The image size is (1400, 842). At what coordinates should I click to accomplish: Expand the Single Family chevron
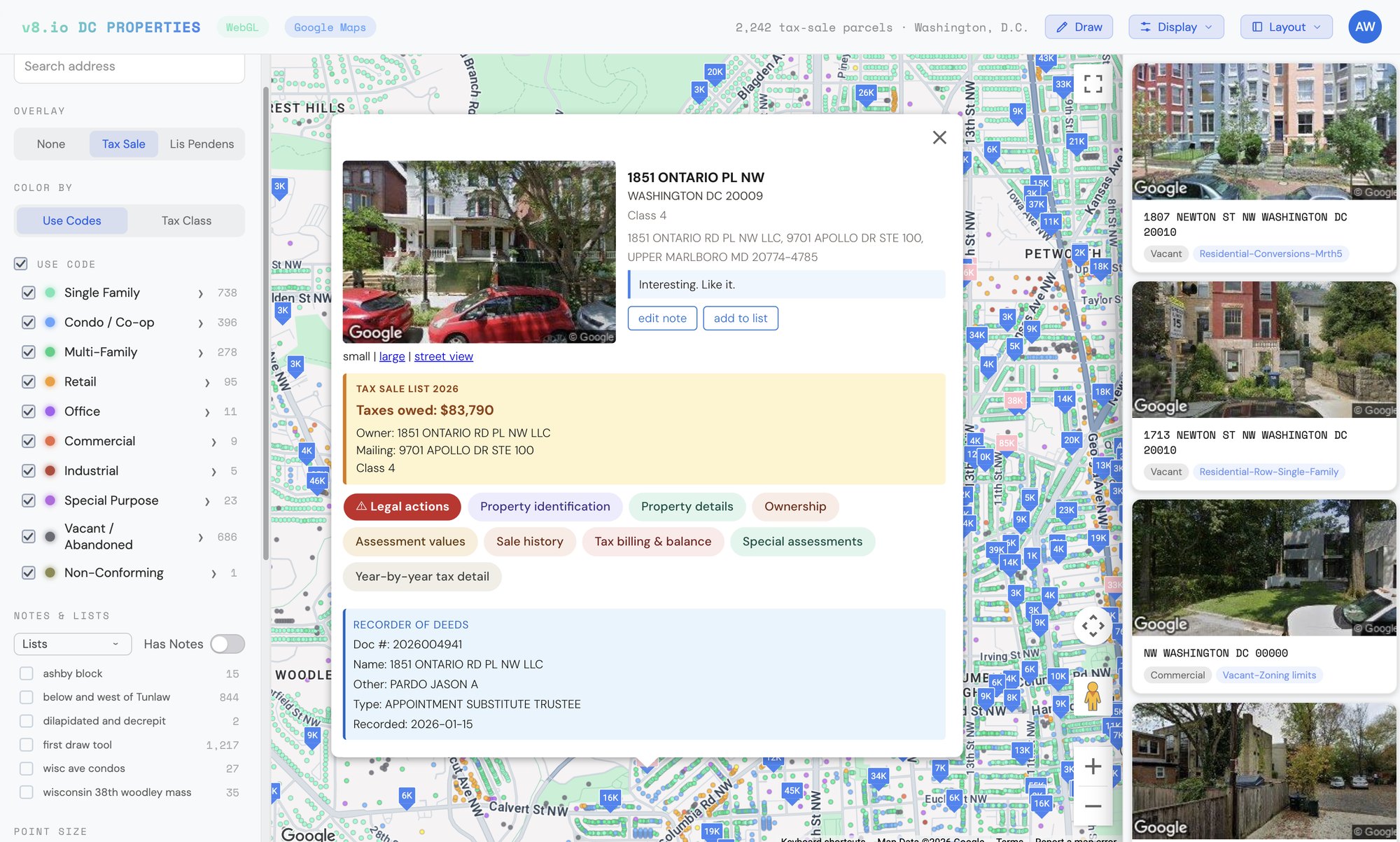(x=201, y=293)
